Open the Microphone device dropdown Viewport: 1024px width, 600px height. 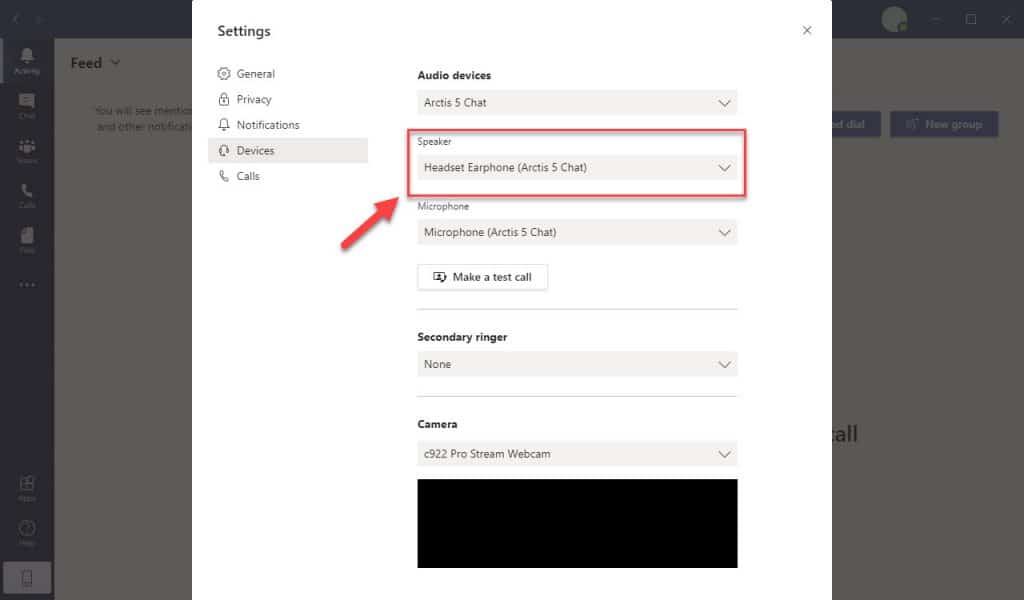[x=577, y=232]
